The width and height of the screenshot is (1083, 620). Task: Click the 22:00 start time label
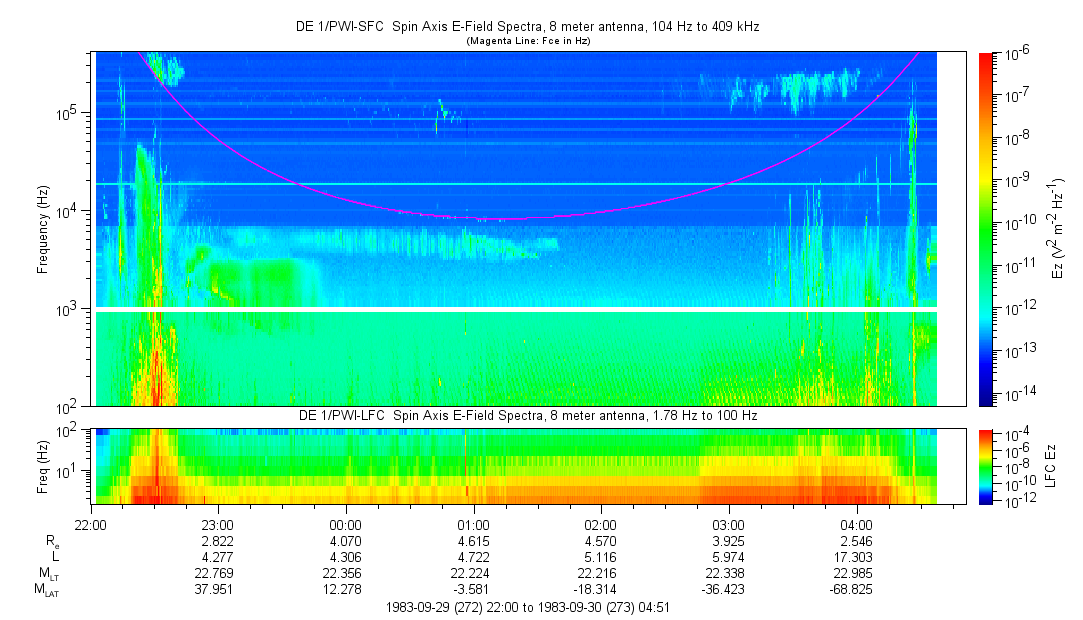coord(90,524)
